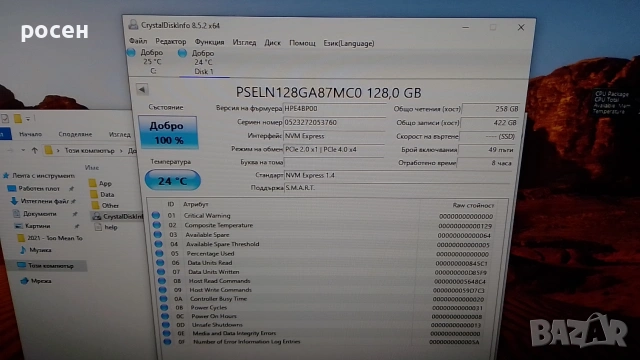
Task: Click the CrystalDiskInfo title bar app icon
Action: pyautogui.click(x=133, y=24)
